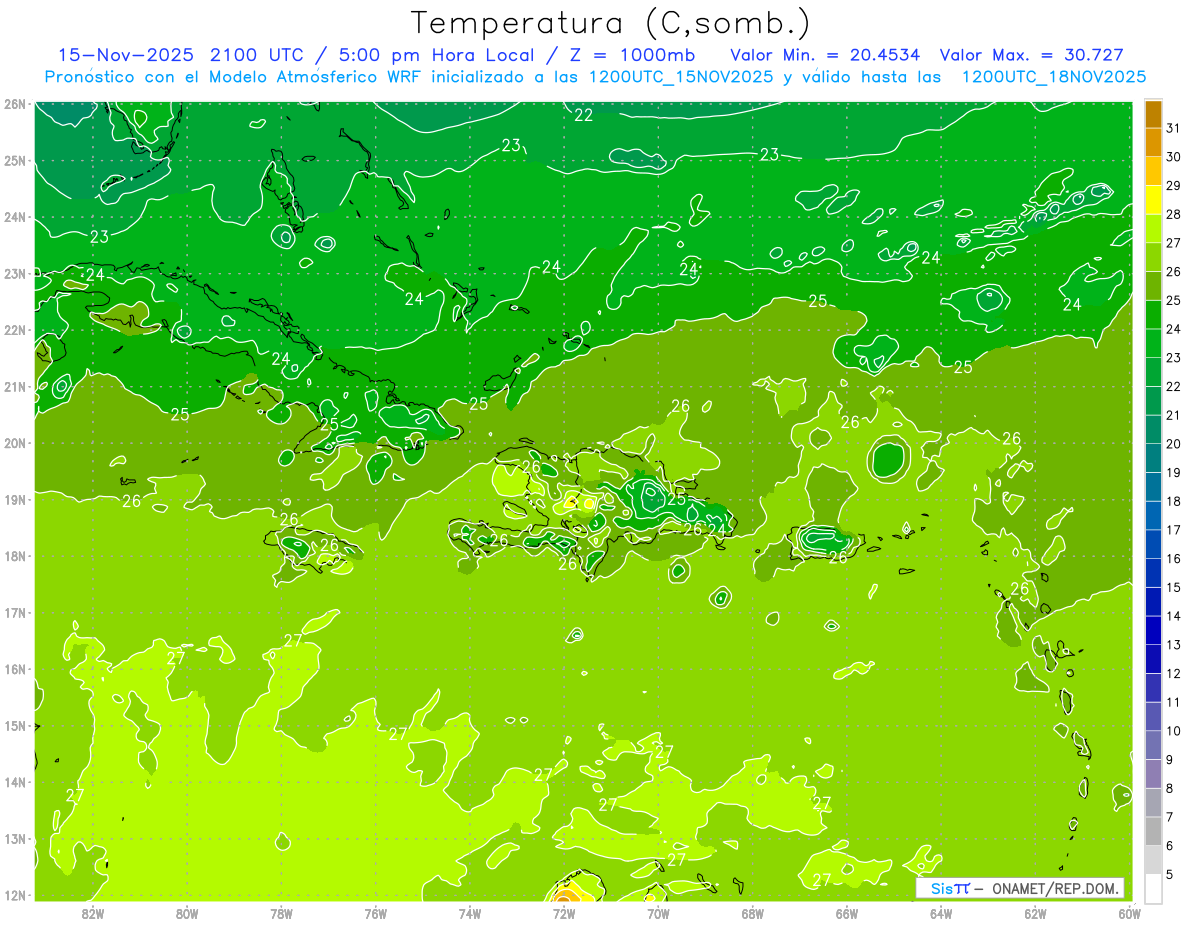Select the 68W longitude axis label
1200x927 pixels.
(753, 913)
